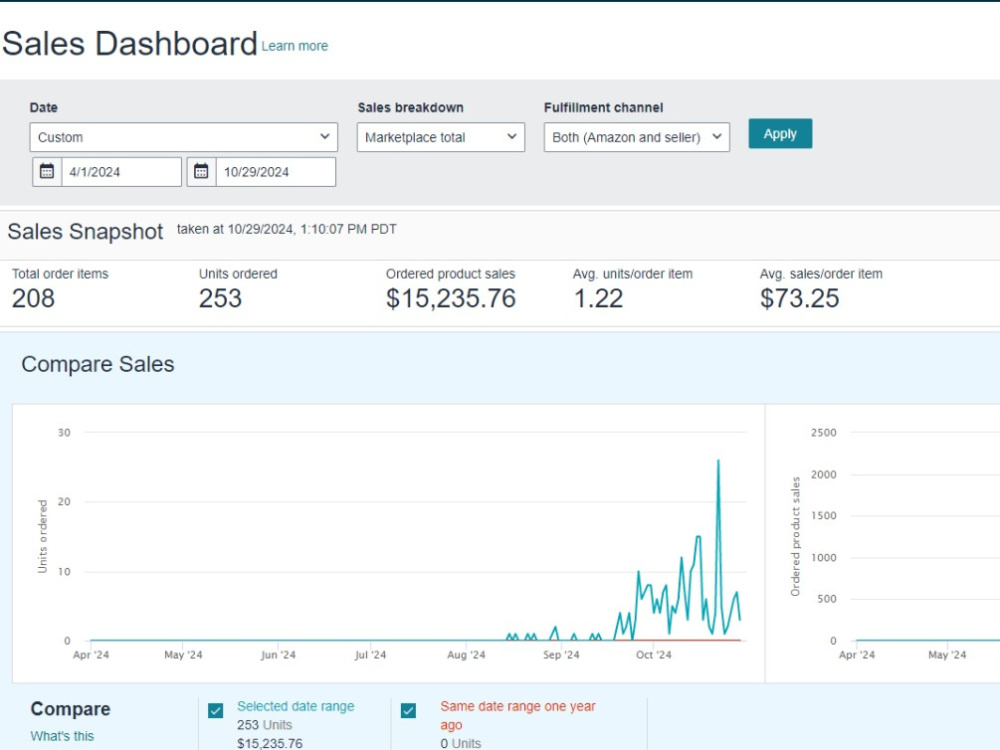Click the Ordered product sales value $15,235.76

(x=451, y=298)
